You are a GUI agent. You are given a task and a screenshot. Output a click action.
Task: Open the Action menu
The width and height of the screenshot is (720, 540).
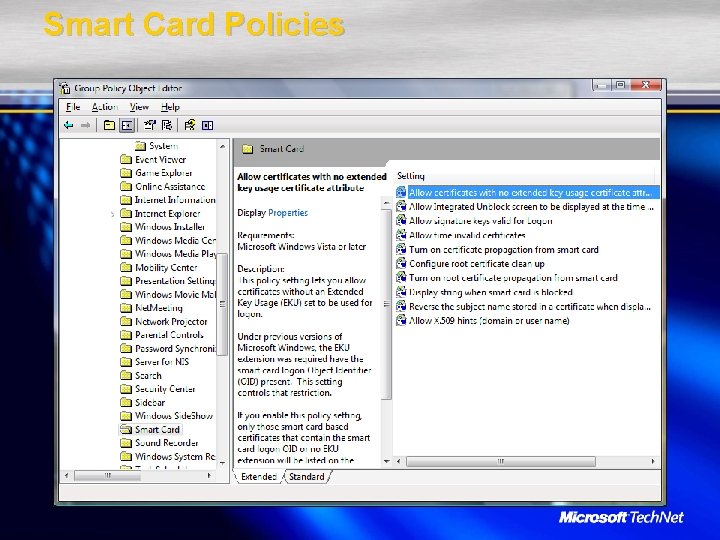pyautogui.click(x=105, y=107)
